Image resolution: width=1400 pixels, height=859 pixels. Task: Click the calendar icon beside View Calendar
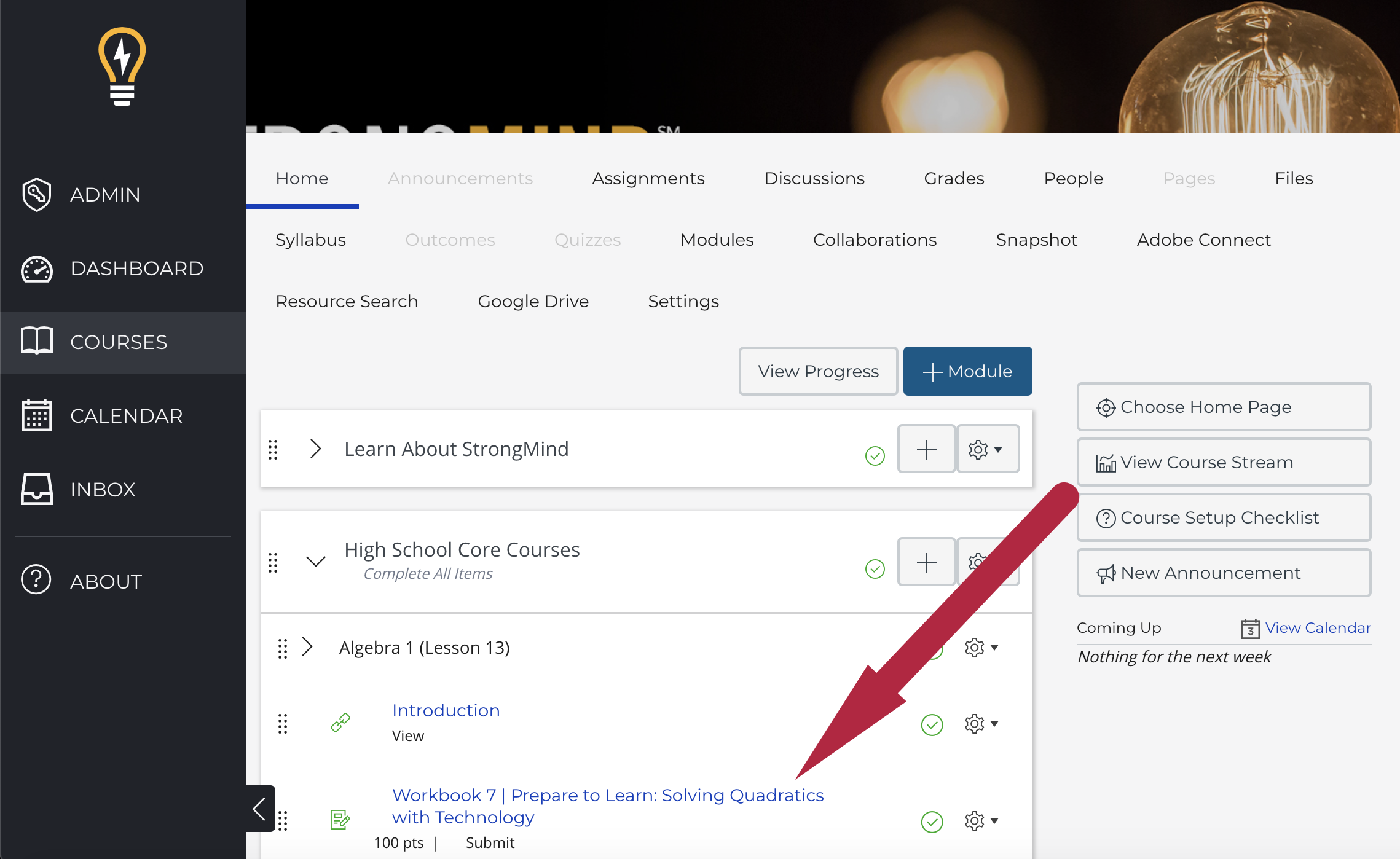1250,629
